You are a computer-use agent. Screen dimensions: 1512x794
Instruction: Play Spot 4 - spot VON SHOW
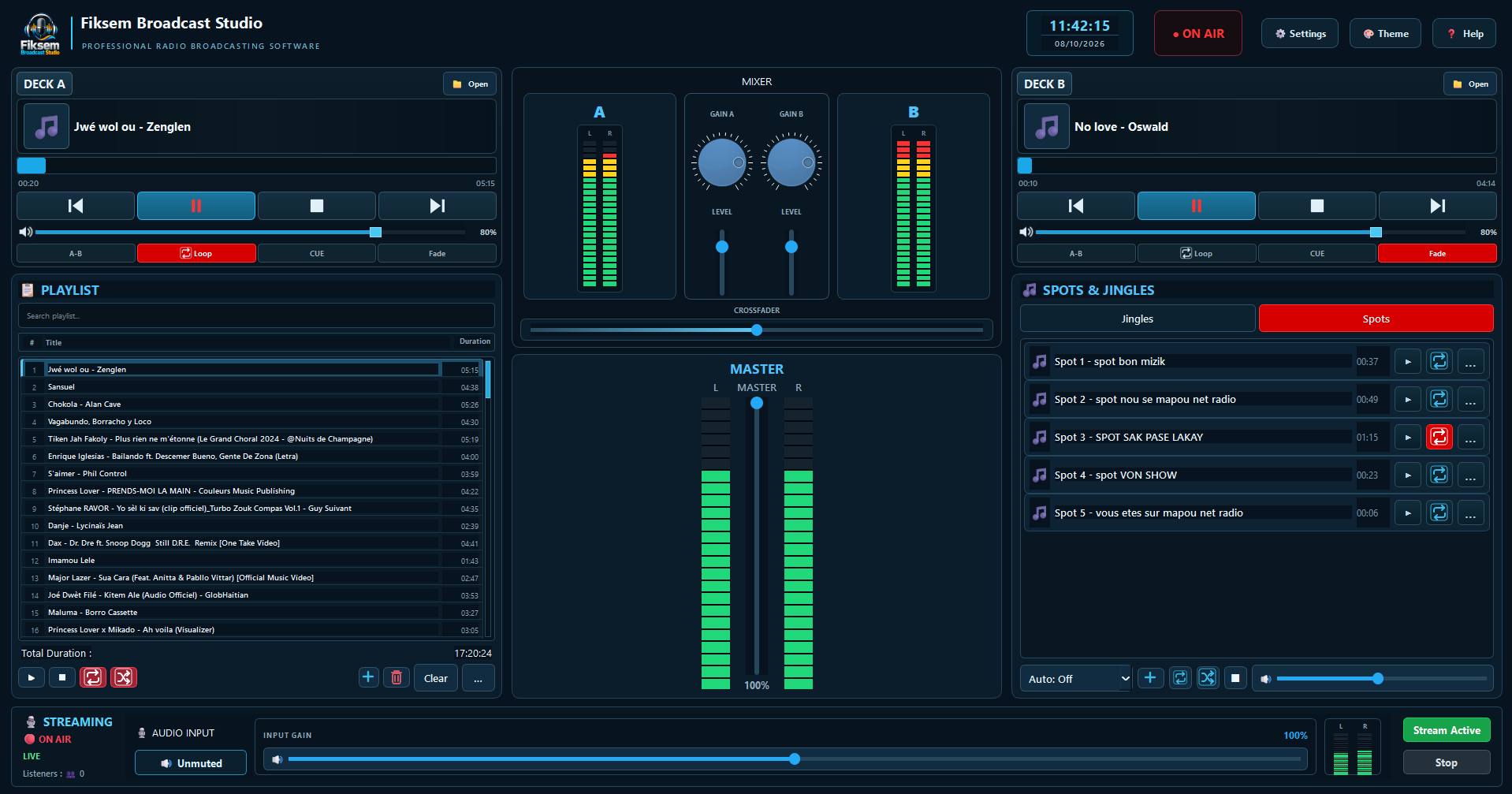click(1408, 475)
